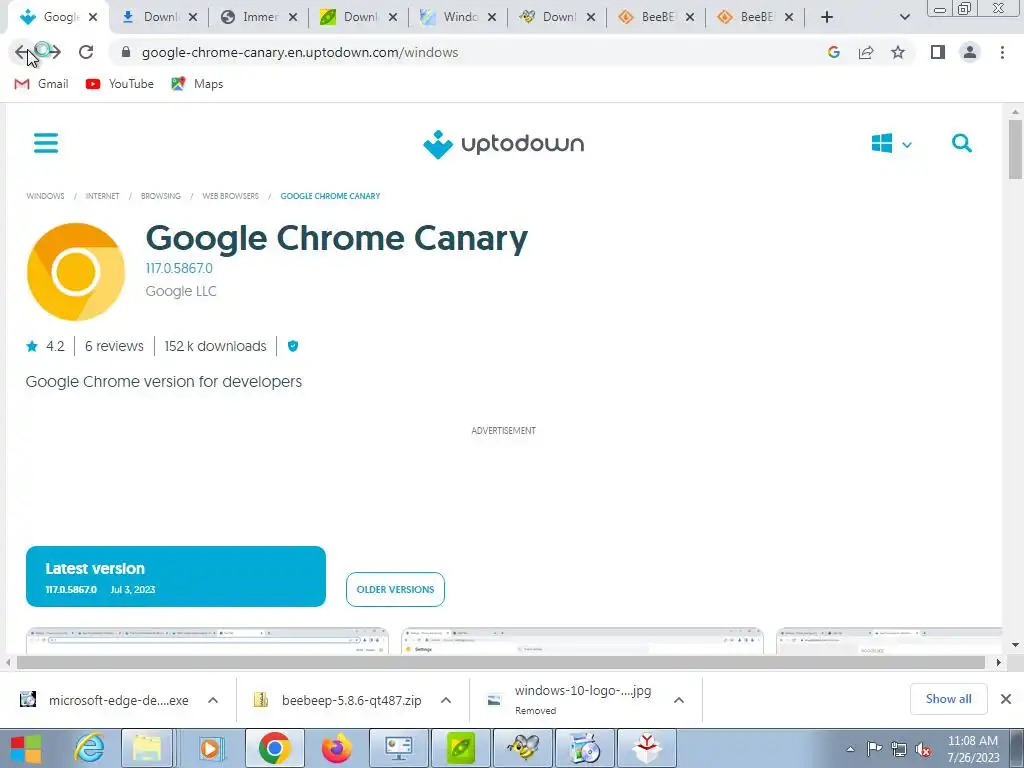Click muted volume tray icon
1024x768 pixels.
pos(923,750)
